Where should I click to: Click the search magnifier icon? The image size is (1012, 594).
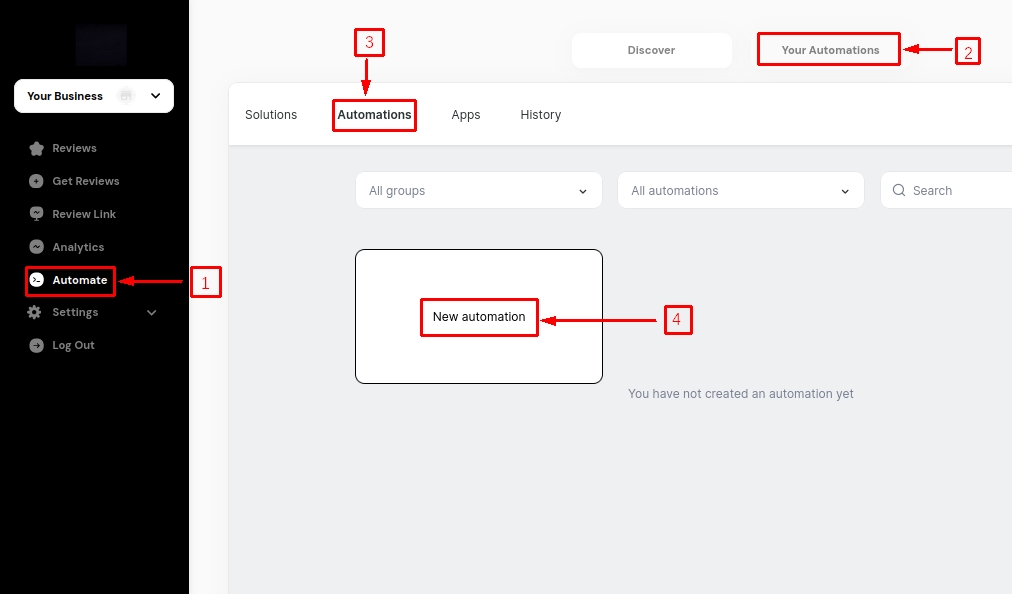click(x=899, y=190)
